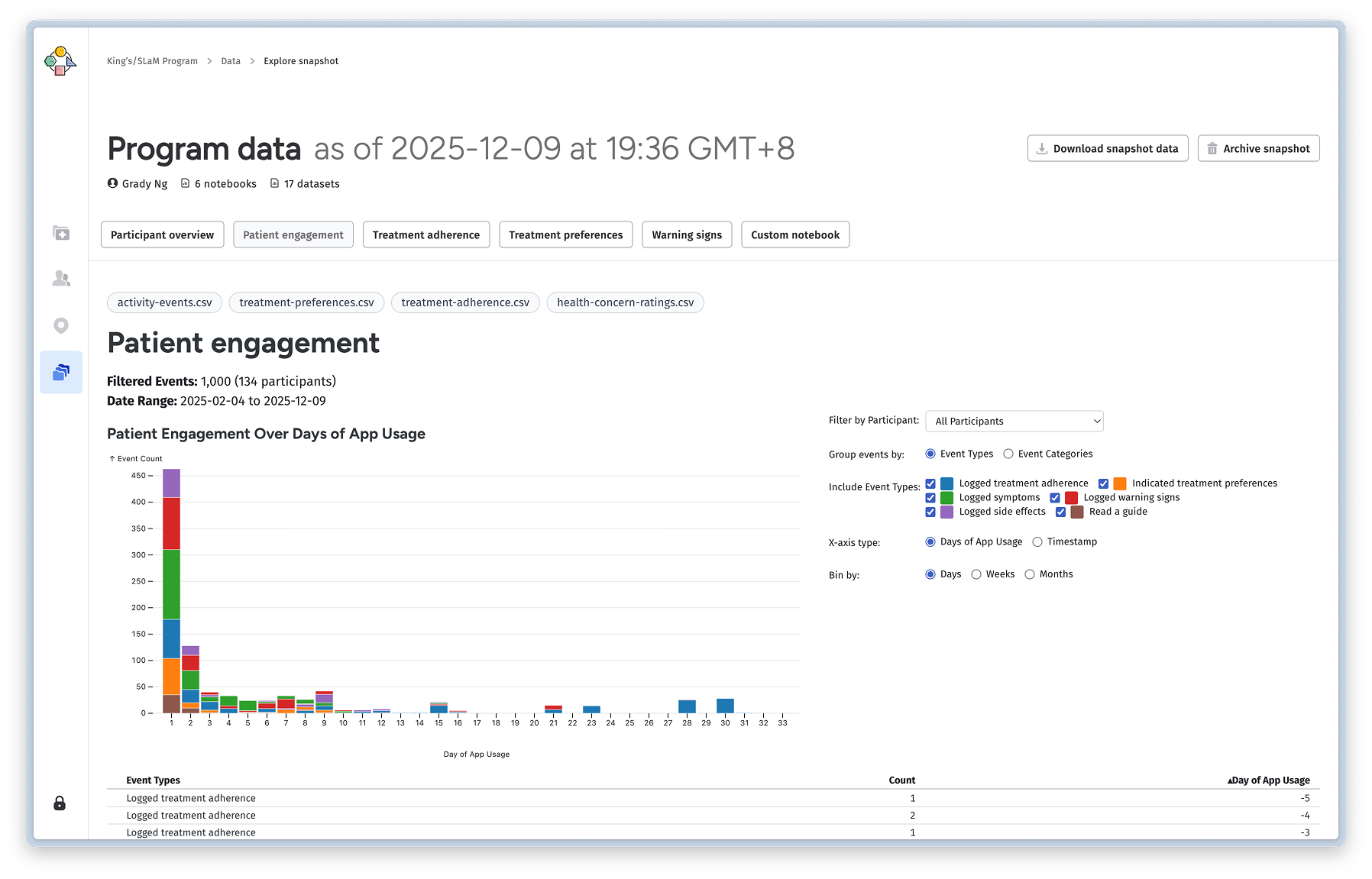Click the highlighted data snapshots folder icon
This screenshot has width=1372, height=879.
coord(61,373)
